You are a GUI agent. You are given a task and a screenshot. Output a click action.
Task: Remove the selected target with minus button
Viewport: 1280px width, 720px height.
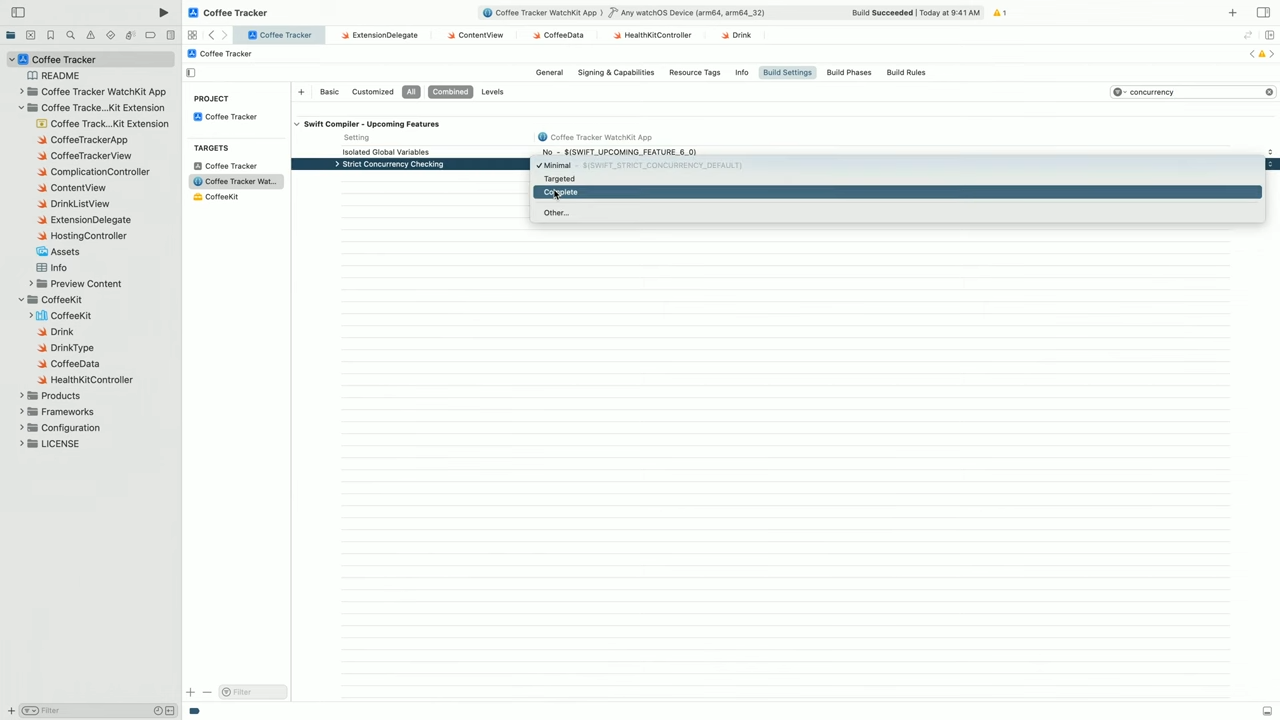click(207, 692)
